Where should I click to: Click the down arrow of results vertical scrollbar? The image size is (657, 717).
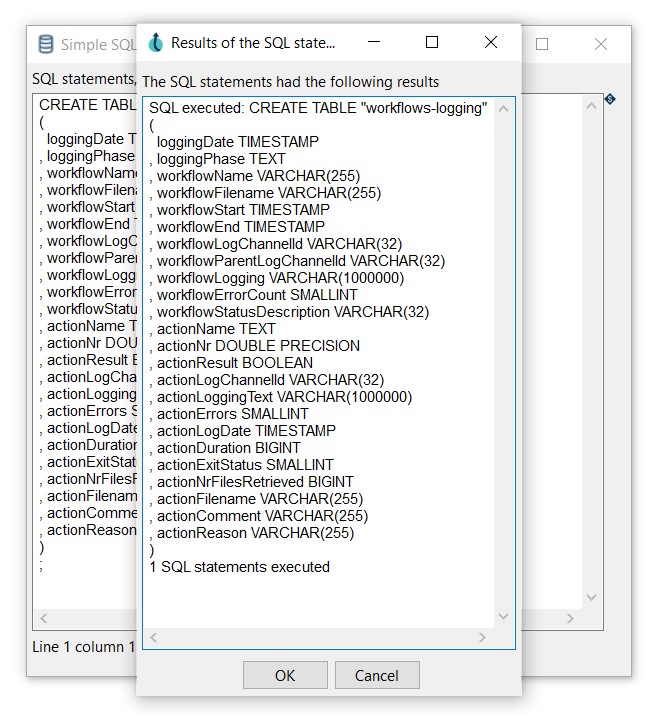tap(503, 616)
